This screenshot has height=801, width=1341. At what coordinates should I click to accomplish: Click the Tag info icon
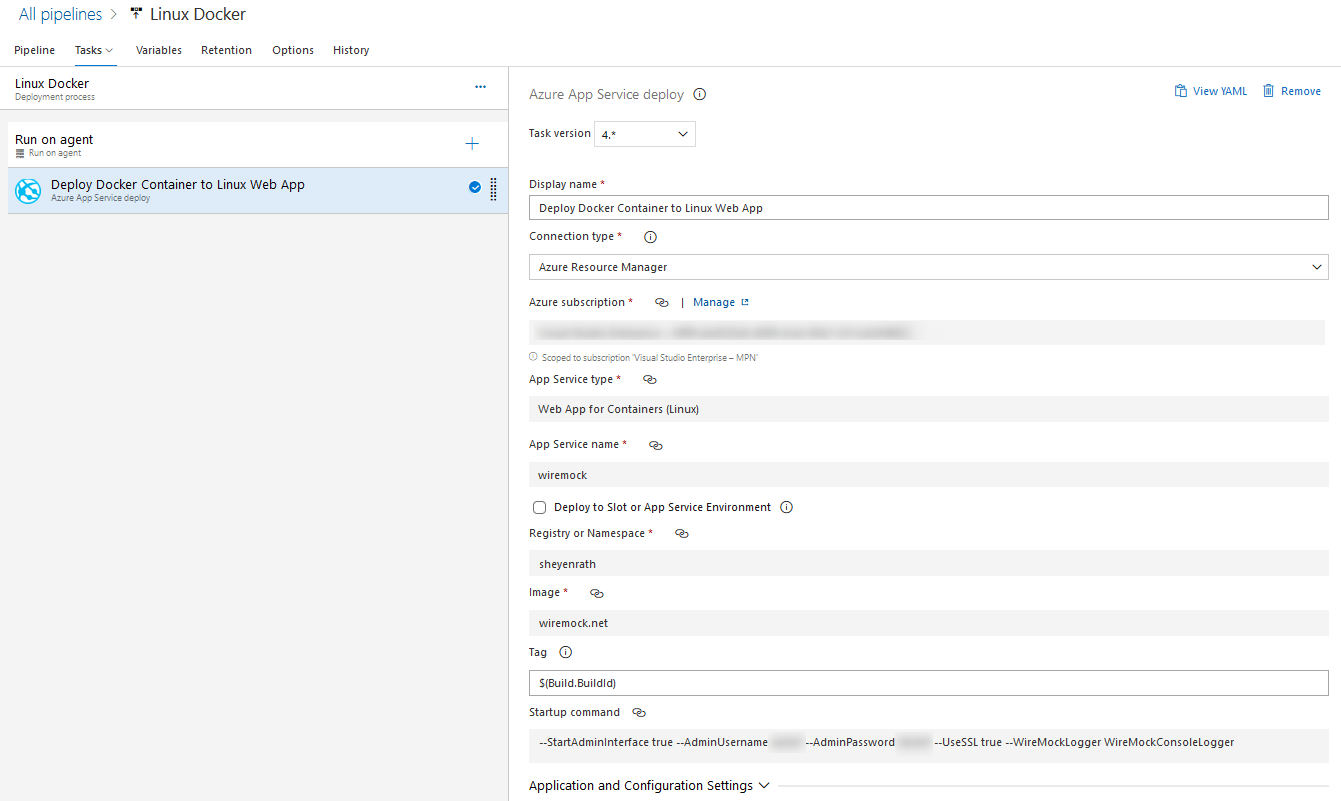point(565,652)
